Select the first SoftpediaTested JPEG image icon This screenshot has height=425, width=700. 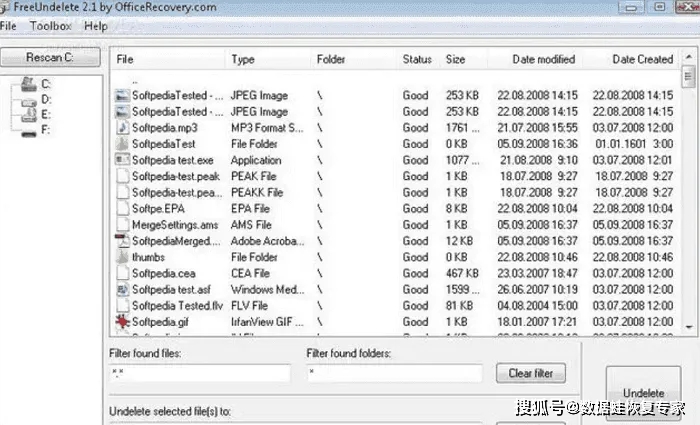click(x=122, y=96)
